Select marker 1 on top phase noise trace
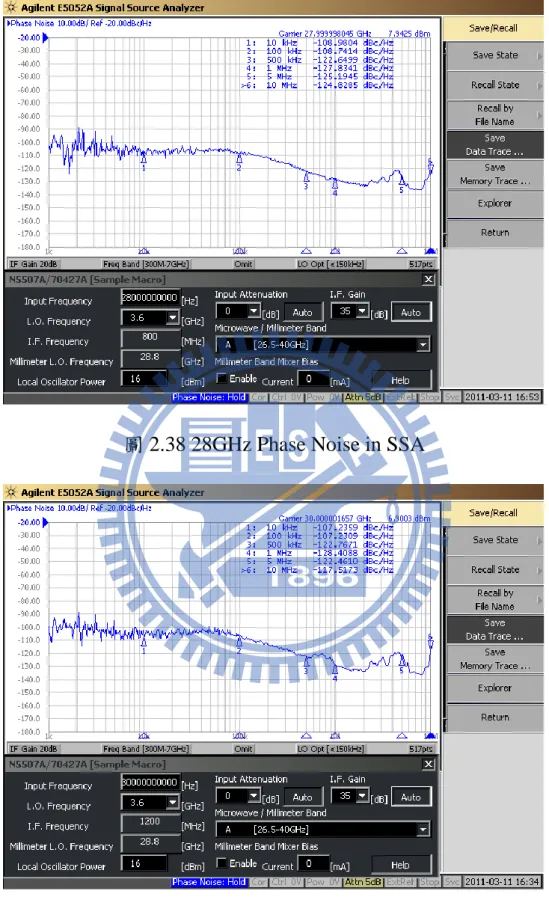The width and height of the screenshot is (549, 897). point(144,161)
